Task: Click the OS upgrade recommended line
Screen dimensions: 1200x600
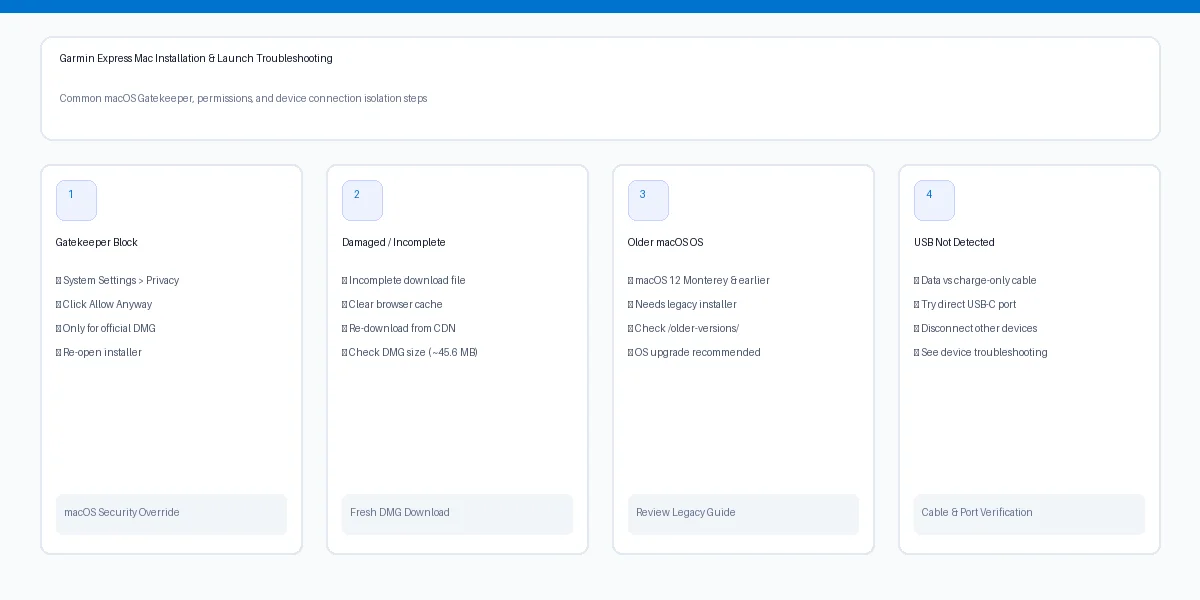Action: tap(695, 353)
